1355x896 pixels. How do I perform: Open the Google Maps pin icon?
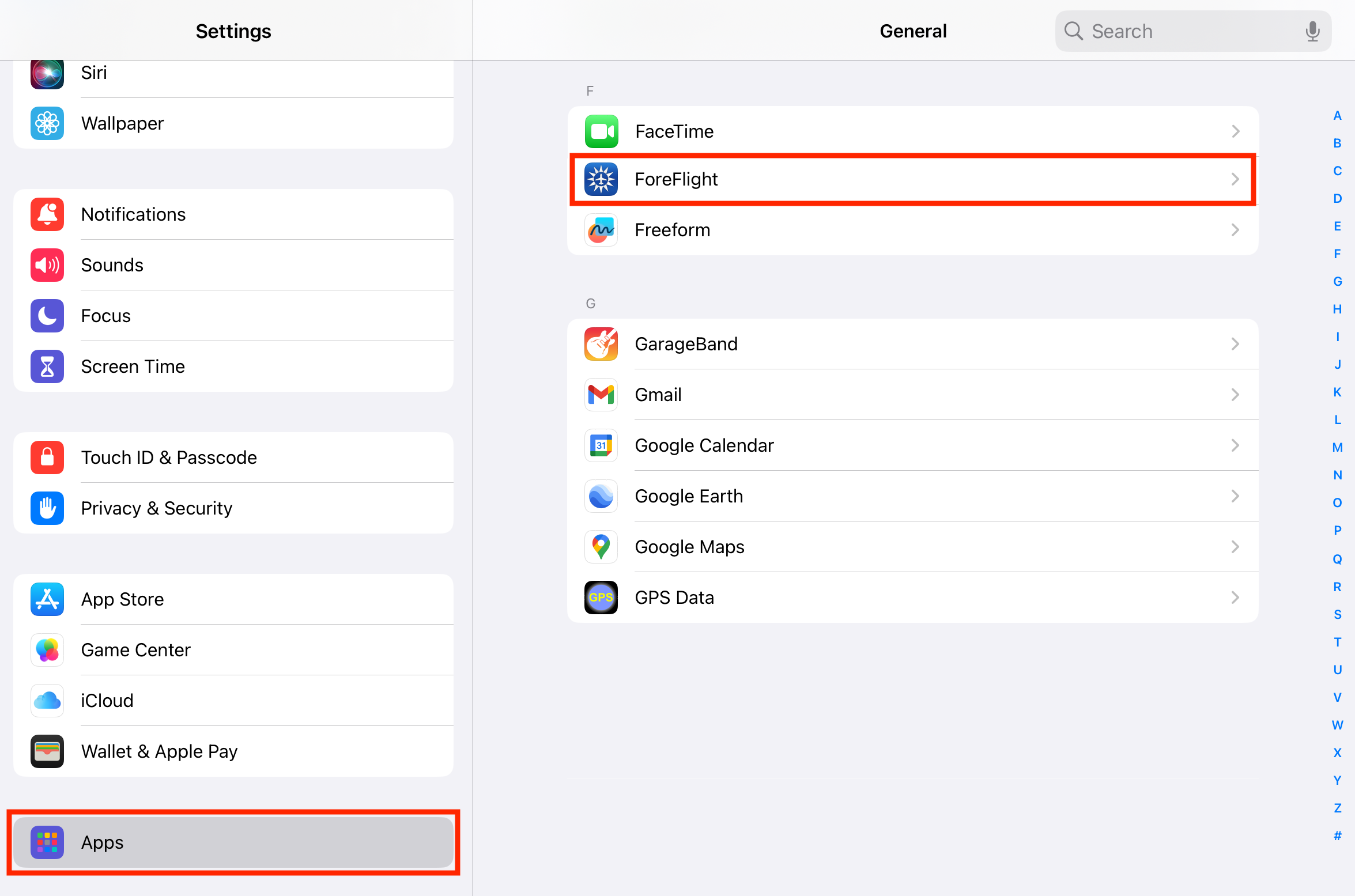(601, 547)
